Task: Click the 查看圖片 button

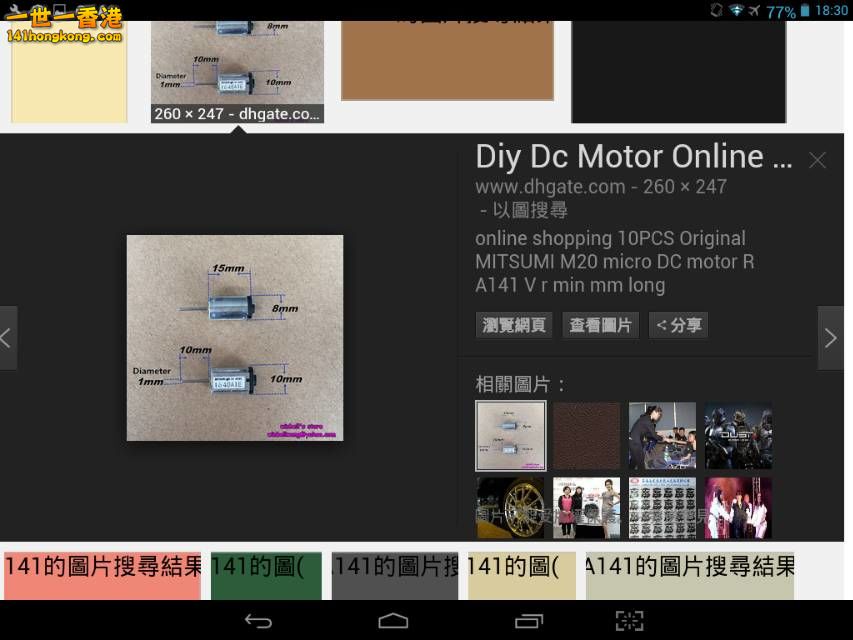Action: pyautogui.click(x=601, y=325)
